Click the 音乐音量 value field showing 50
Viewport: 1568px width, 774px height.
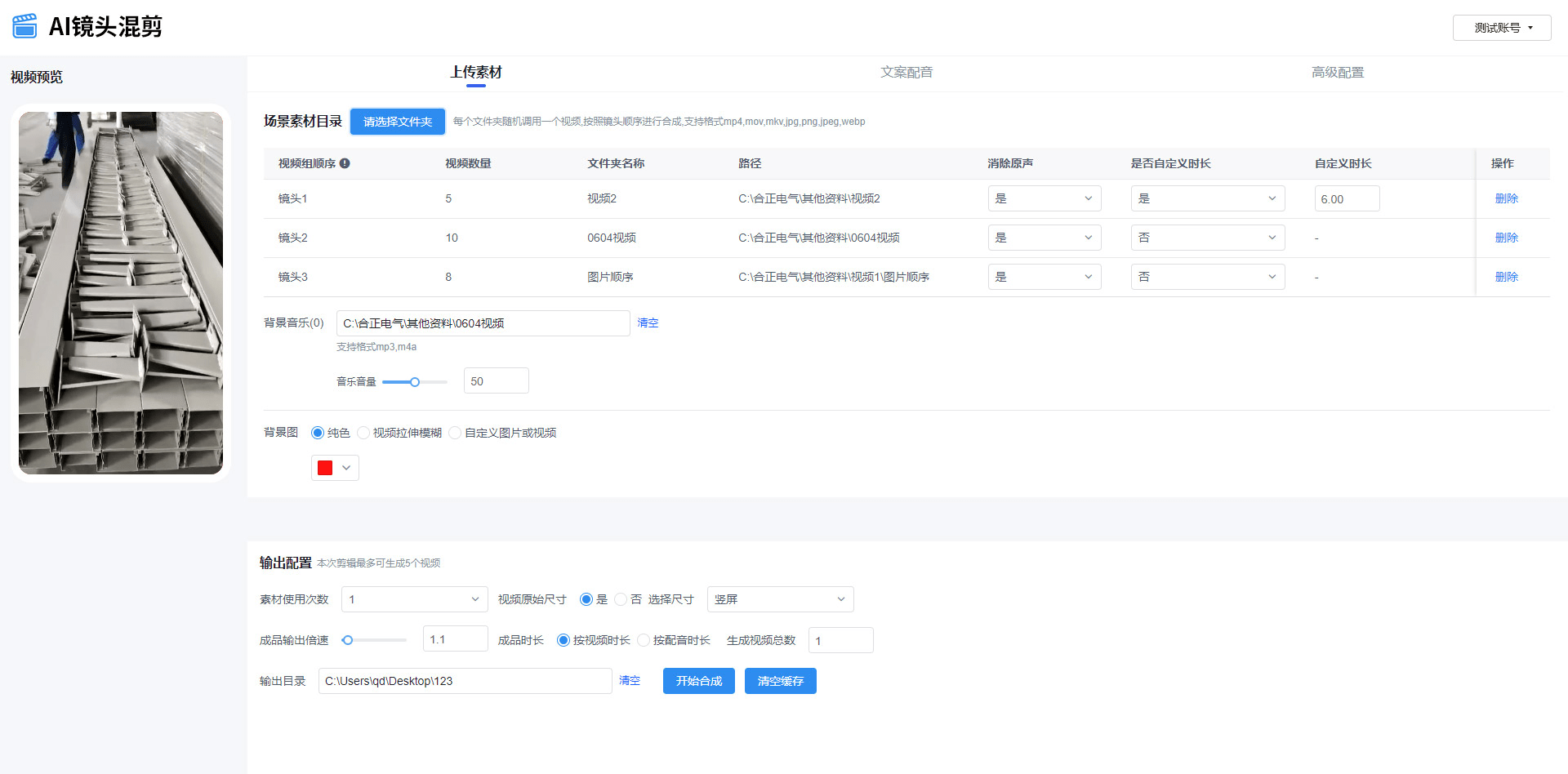click(497, 381)
